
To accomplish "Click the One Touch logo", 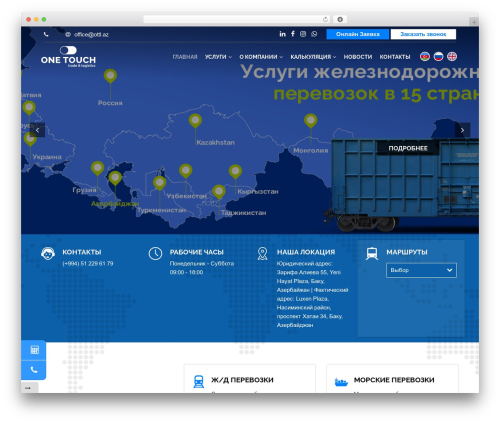I will pyautogui.click(x=68, y=57).
